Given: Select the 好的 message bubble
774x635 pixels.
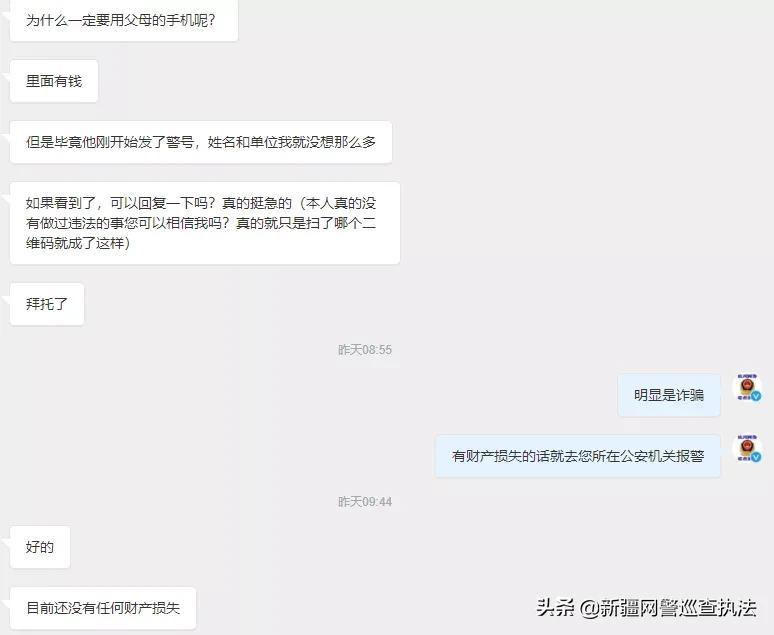Looking at the screenshot, I should coord(40,547).
